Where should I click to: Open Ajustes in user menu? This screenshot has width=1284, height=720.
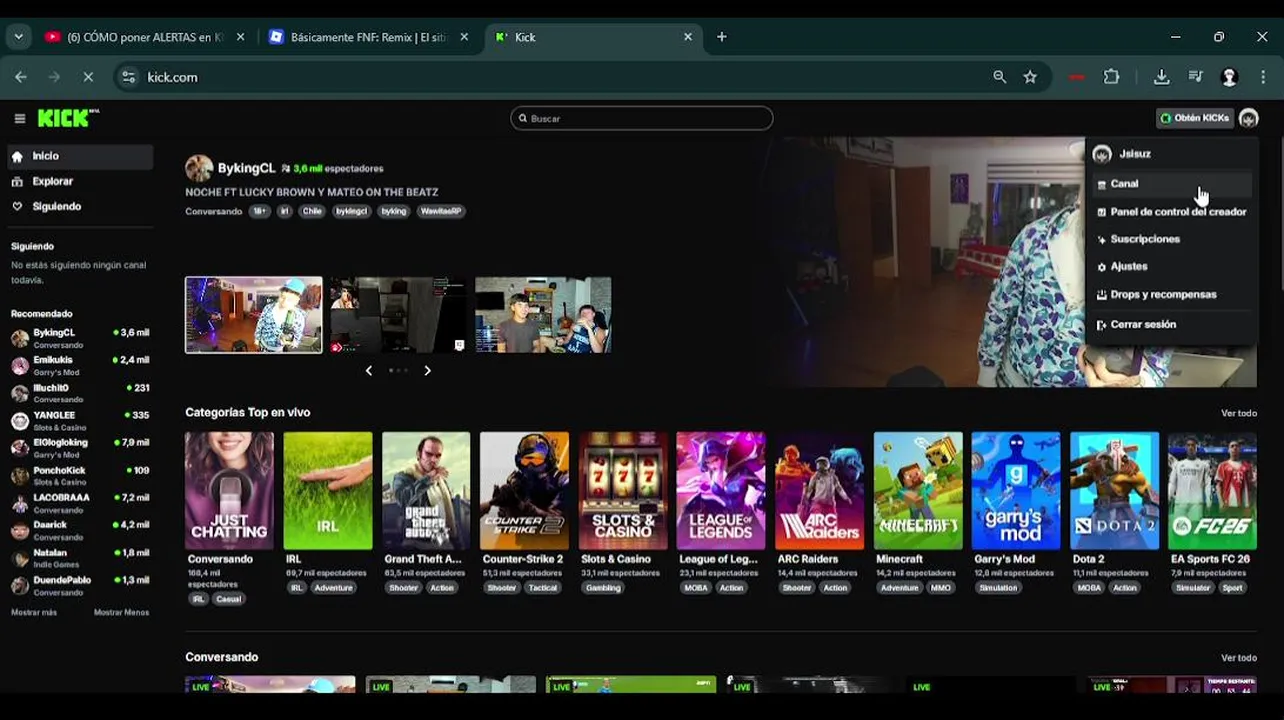tap(1171, 267)
